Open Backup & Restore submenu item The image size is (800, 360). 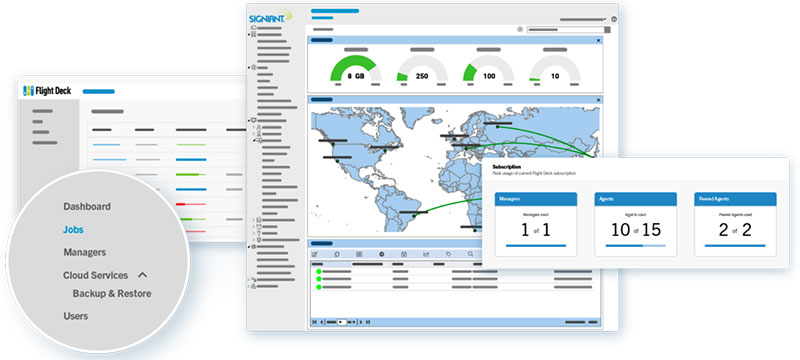[x=112, y=294]
